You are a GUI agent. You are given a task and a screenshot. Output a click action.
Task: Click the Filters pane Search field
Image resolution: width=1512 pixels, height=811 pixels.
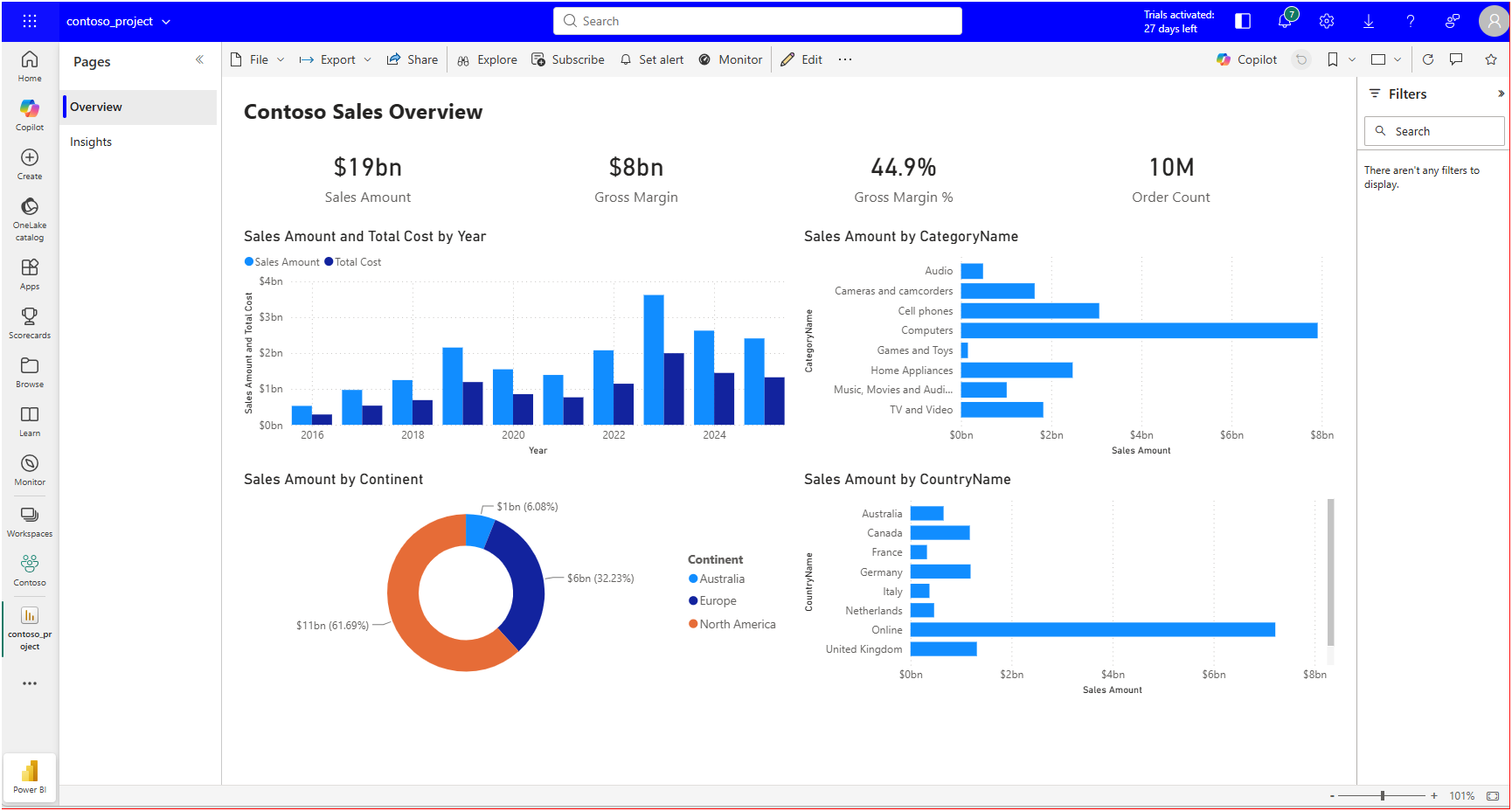[1434, 131]
